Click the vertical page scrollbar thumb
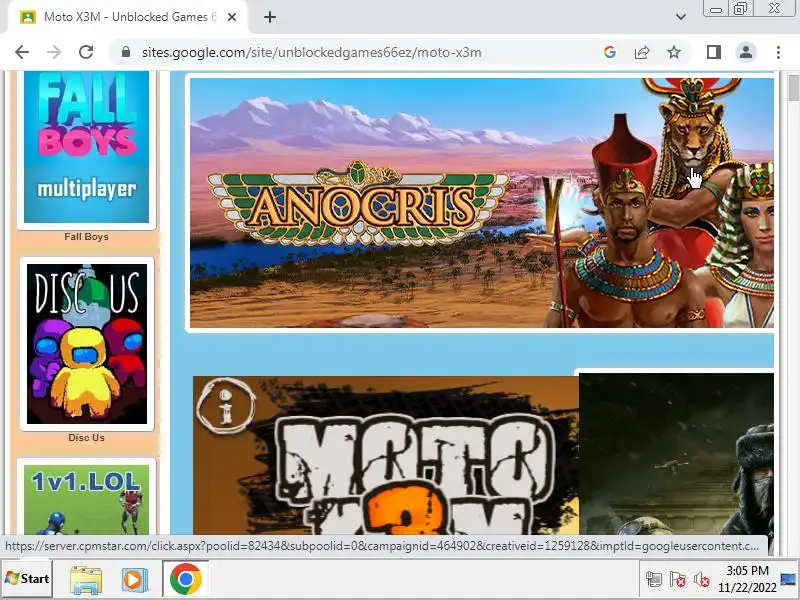This screenshot has width=800, height=600. coord(793,88)
